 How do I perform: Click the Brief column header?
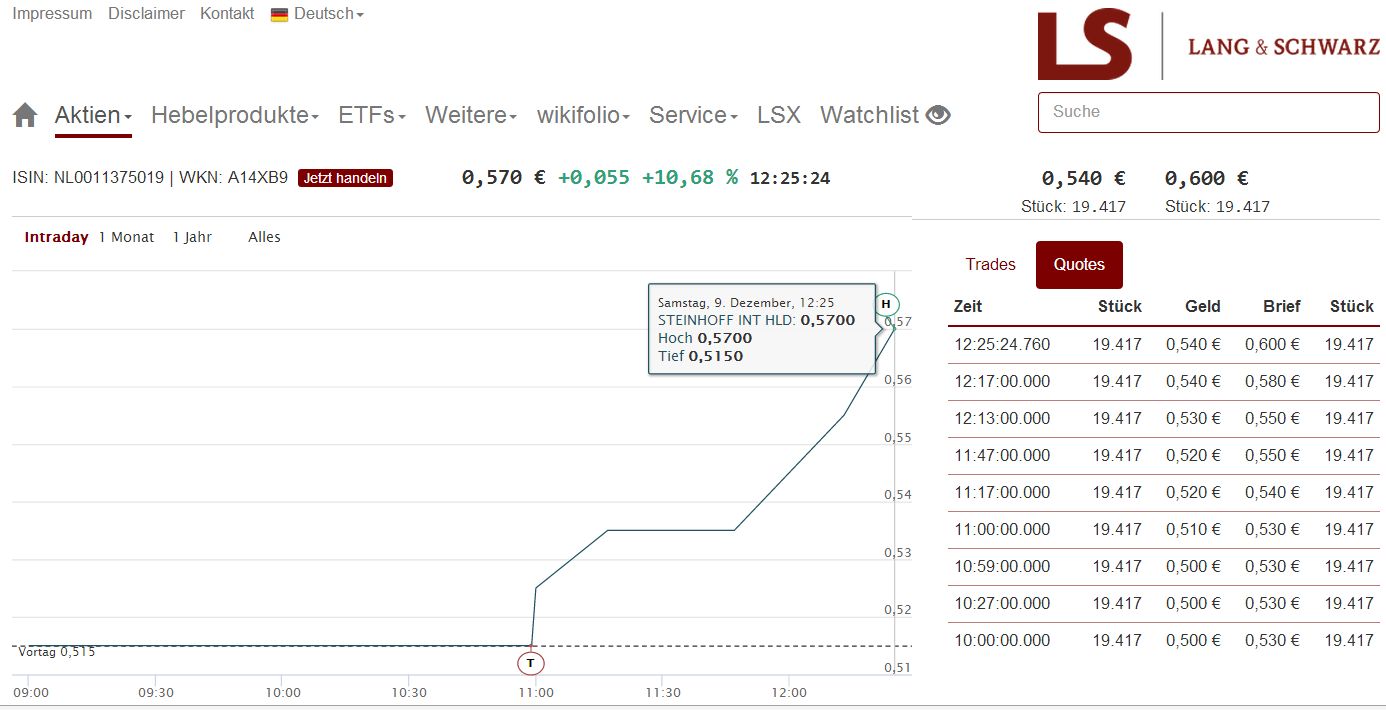point(1281,307)
